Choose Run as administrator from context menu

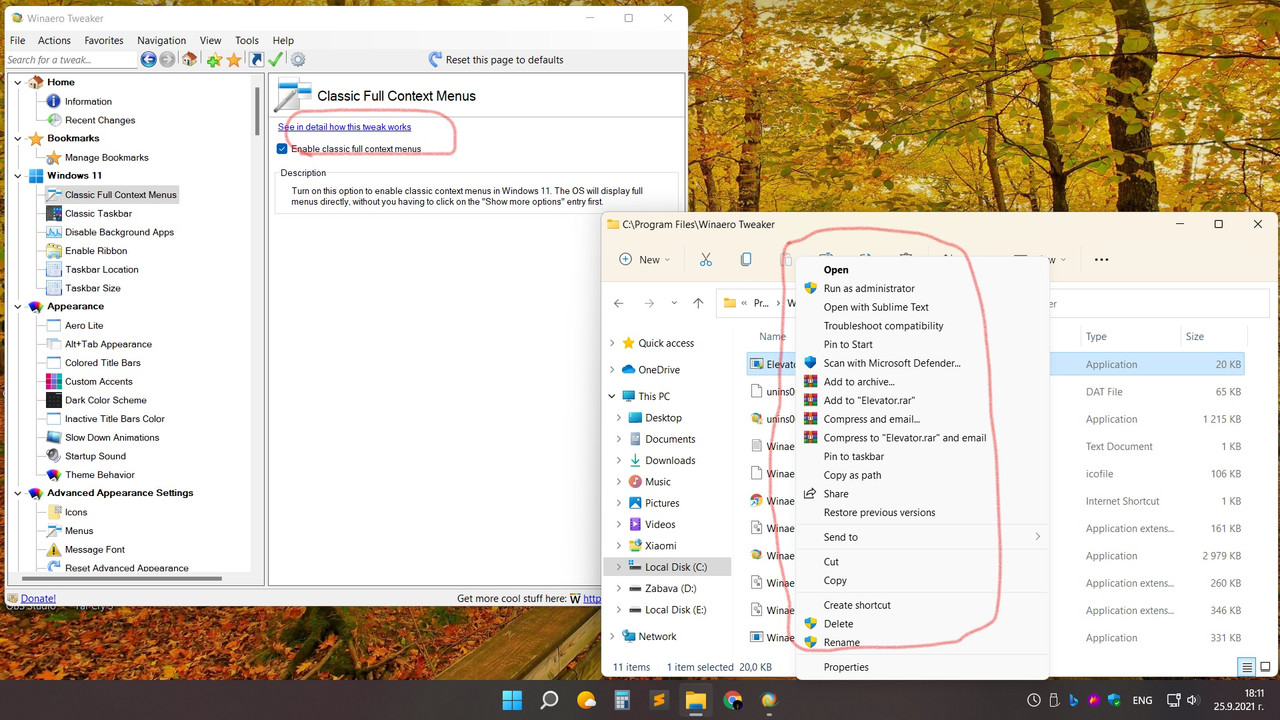coord(869,288)
